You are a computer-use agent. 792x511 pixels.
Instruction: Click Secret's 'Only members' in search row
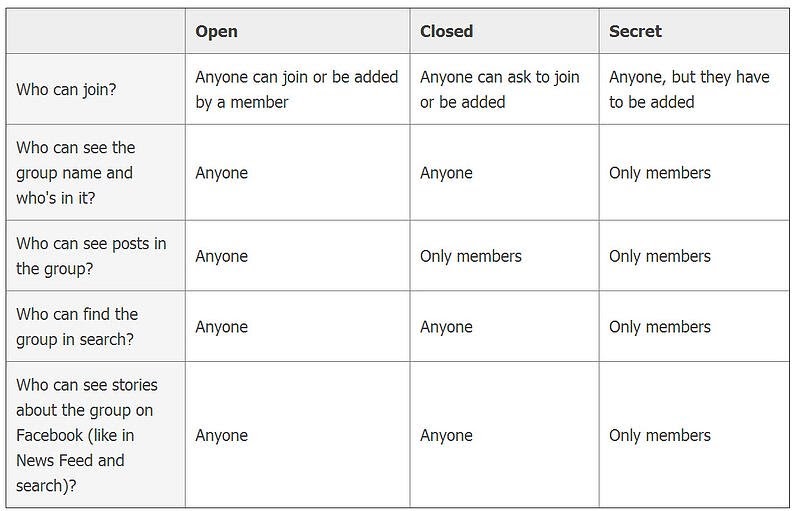point(659,327)
